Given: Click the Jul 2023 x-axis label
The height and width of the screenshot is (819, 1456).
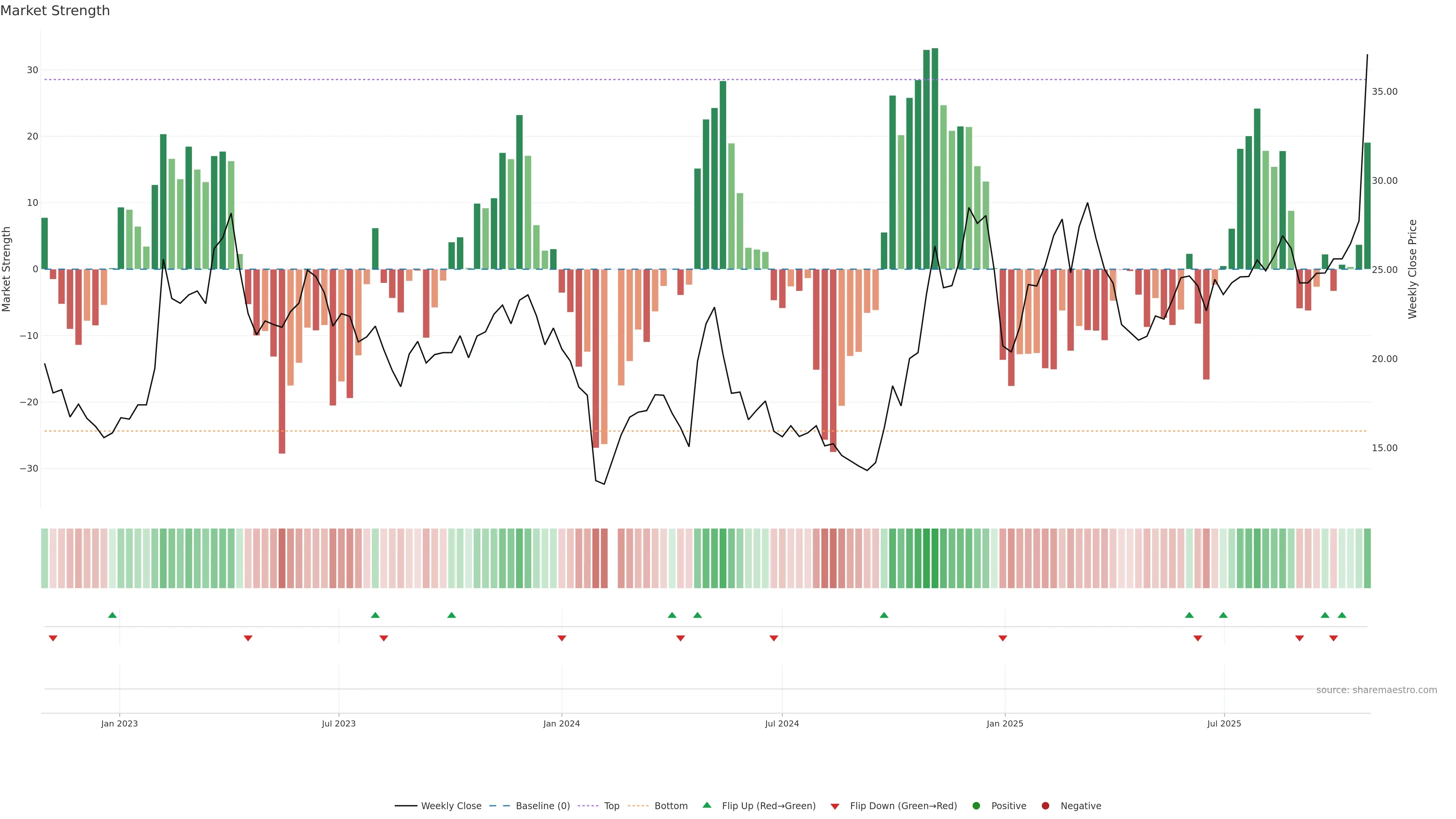Looking at the screenshot, I should click(x=339, y=723).
